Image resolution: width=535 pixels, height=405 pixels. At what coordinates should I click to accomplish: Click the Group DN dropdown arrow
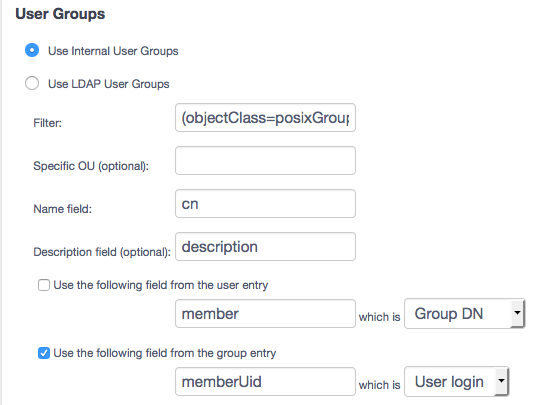[518, 313]
